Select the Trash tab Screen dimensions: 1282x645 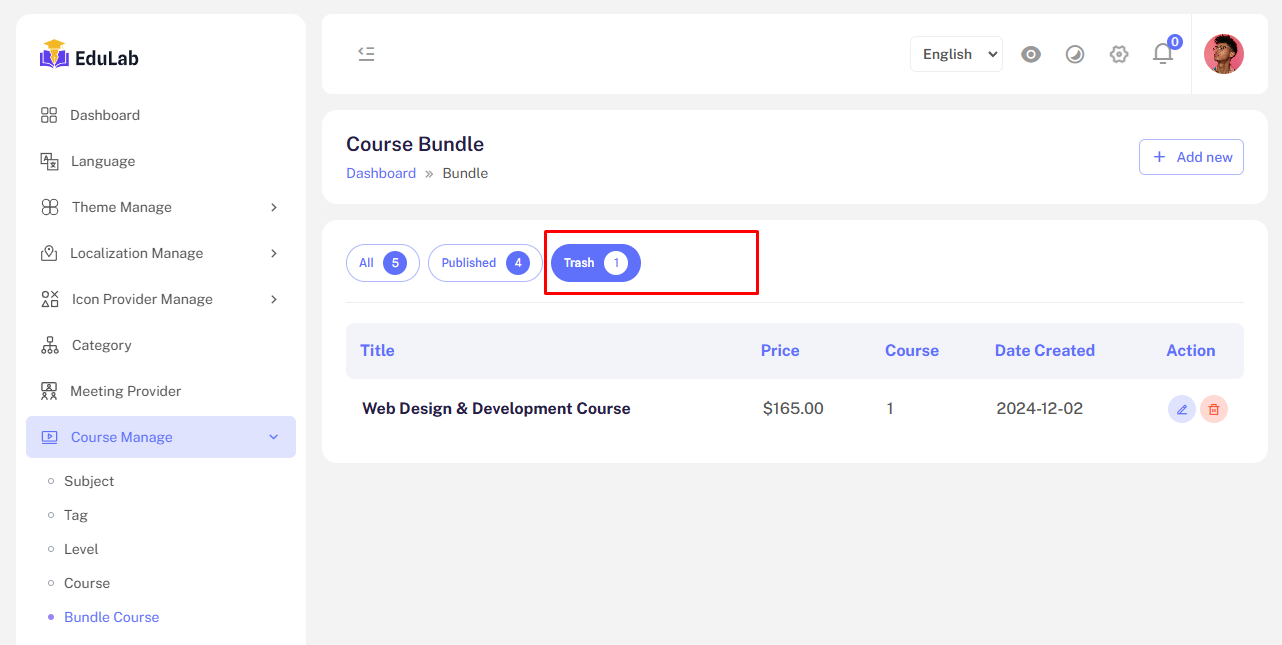point(595,263)
